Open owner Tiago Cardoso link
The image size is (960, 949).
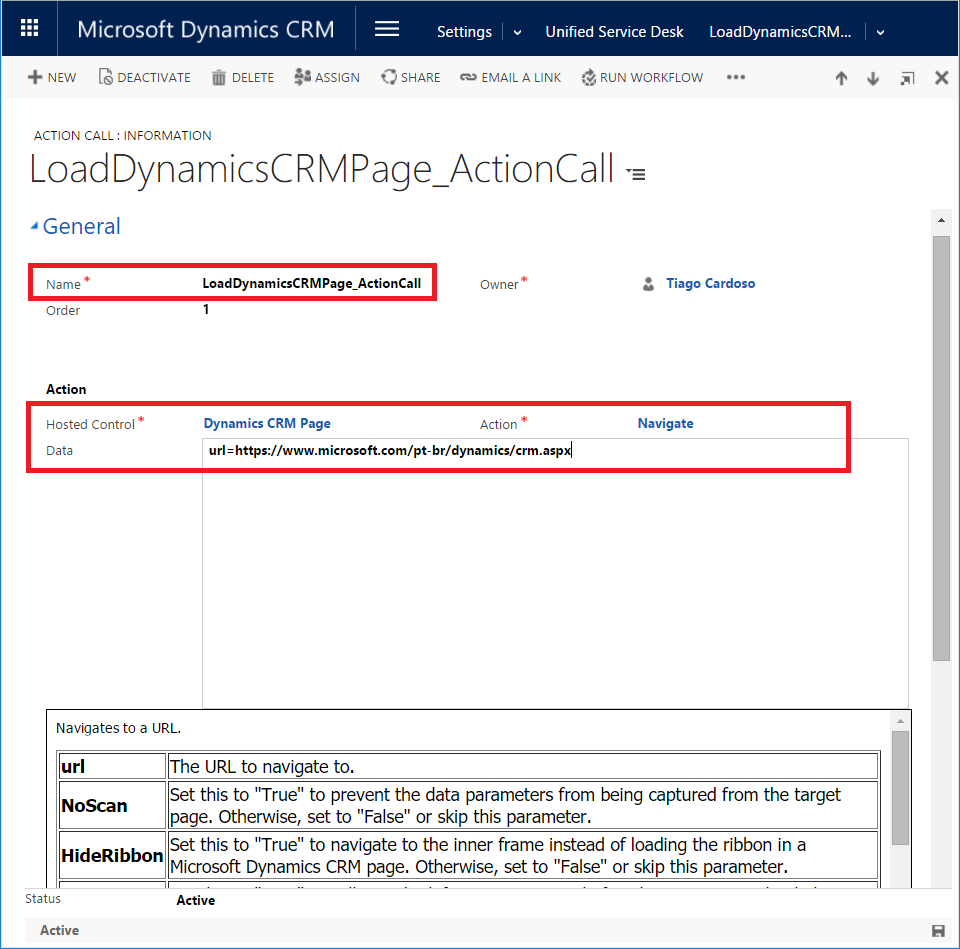pyautogui.click(x=710, y=283)
